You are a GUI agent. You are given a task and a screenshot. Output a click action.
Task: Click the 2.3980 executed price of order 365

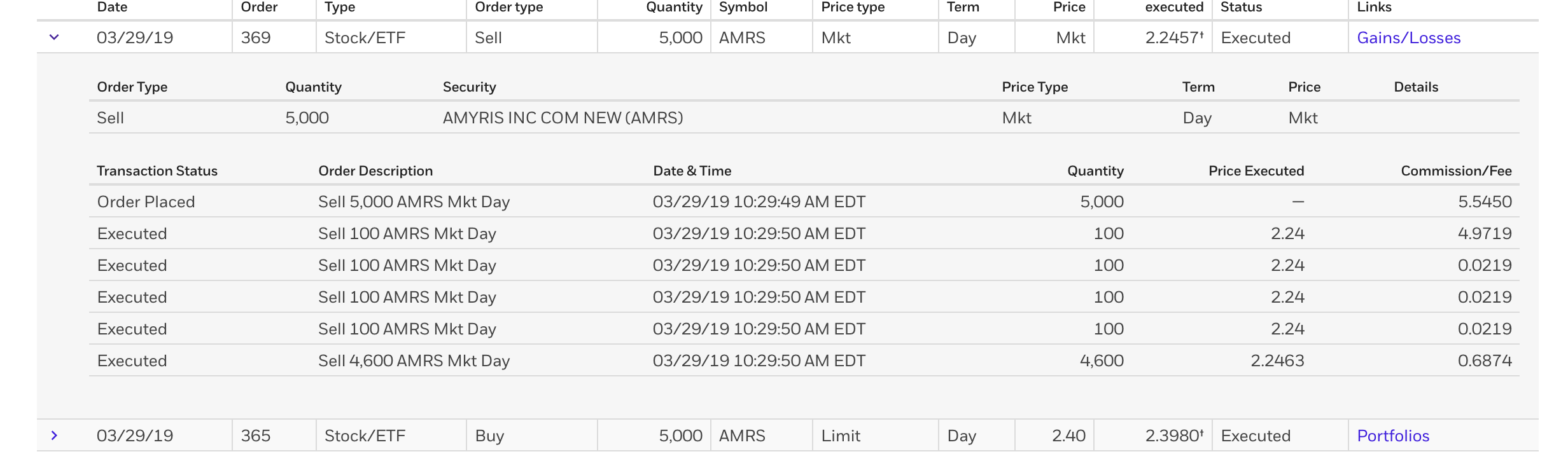pyautogui.click(x=1173, y=436)
